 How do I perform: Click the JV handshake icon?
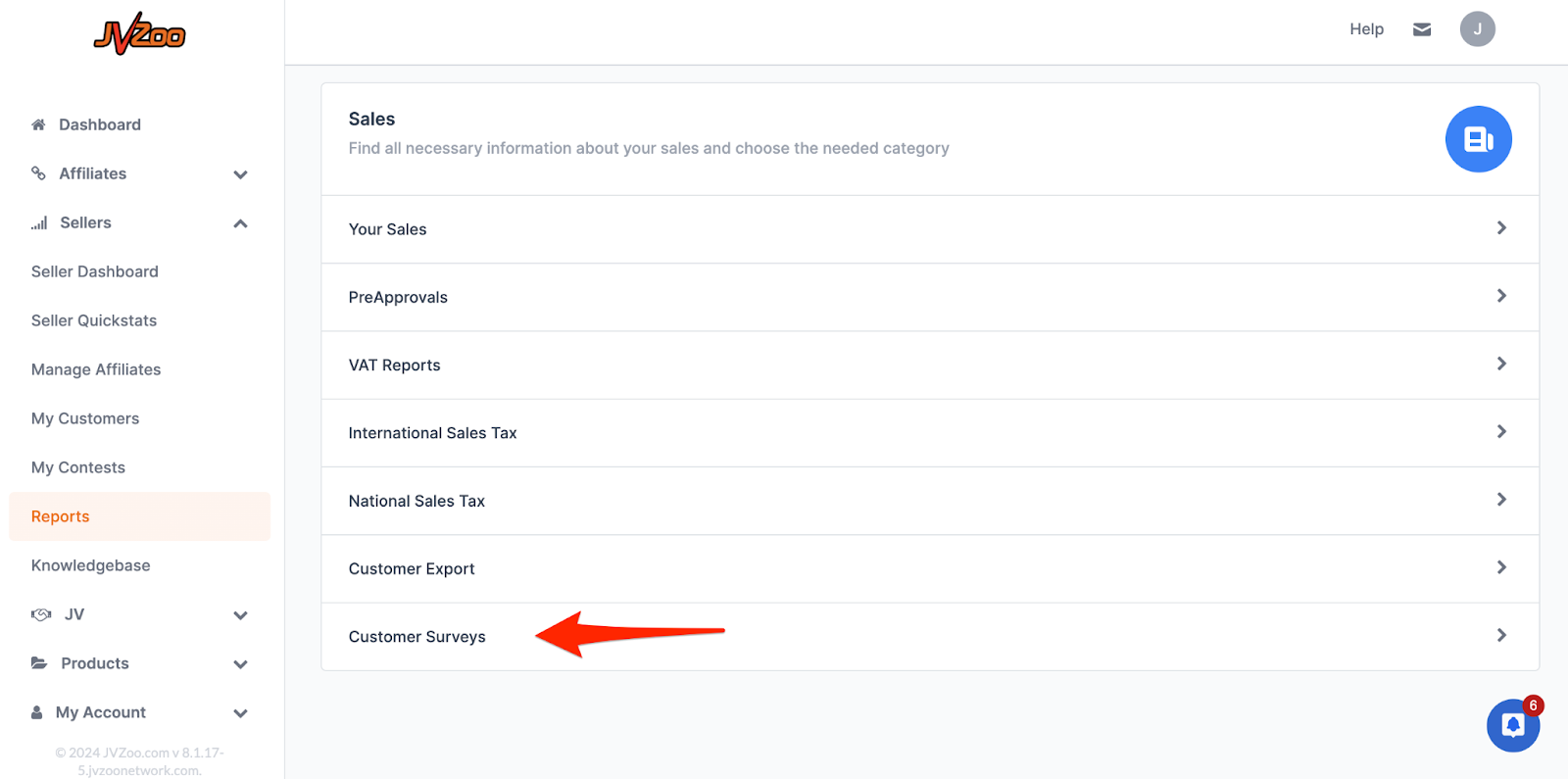[x=41, y=614]
